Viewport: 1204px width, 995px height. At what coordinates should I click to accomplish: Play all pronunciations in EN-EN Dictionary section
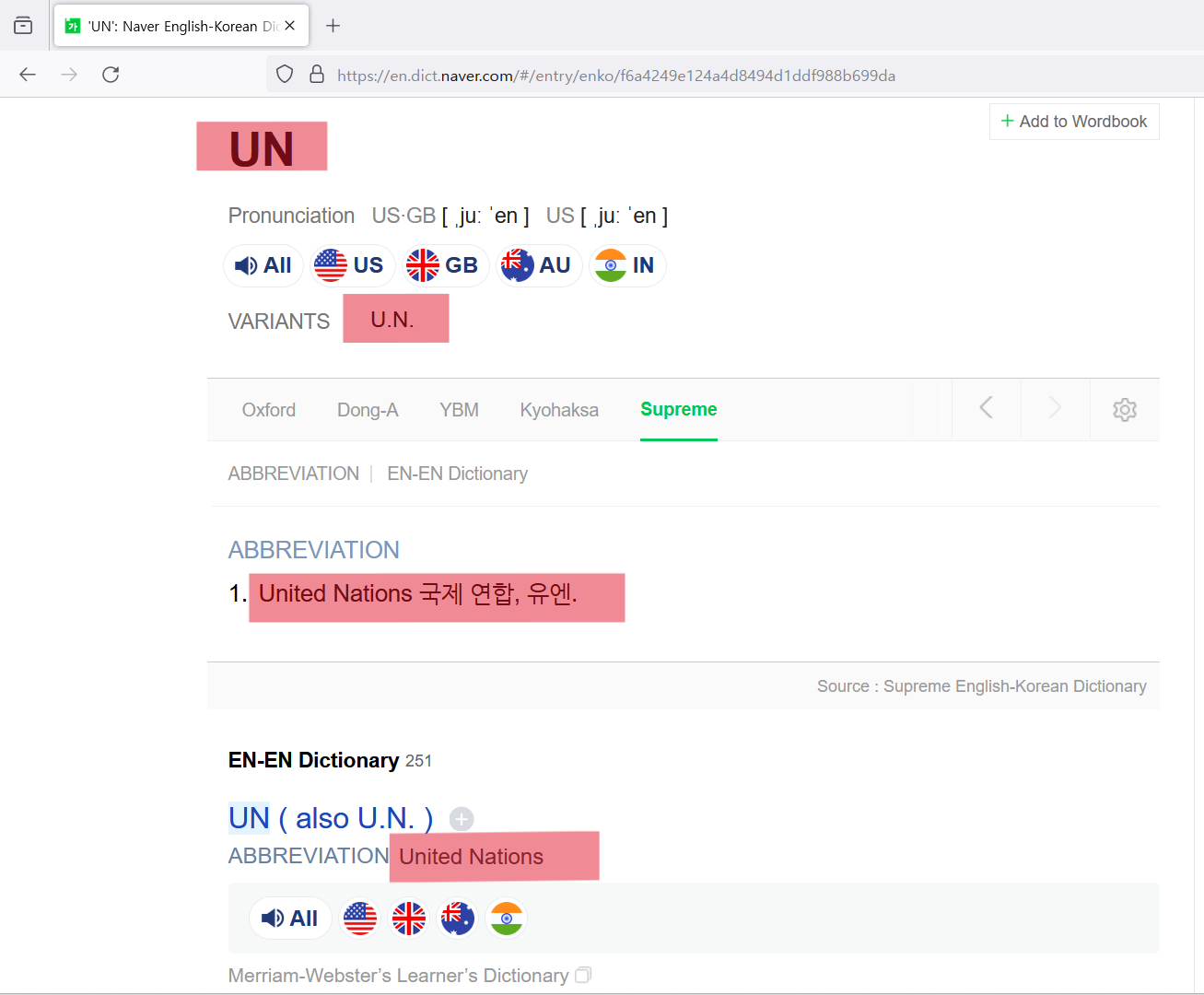coord(290,919)
